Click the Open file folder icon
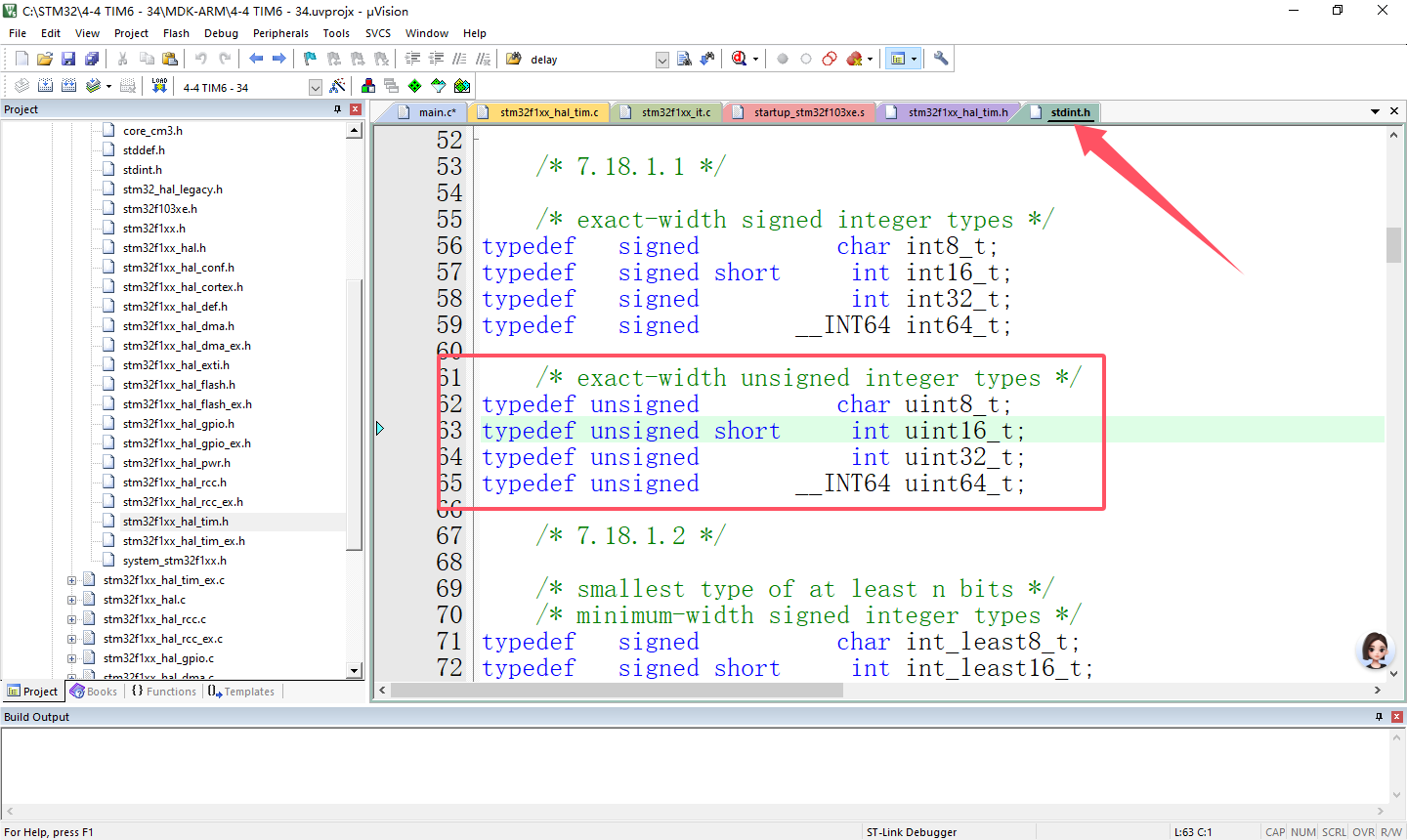This screenshot has width=1407, height=840. click(45, 59)
